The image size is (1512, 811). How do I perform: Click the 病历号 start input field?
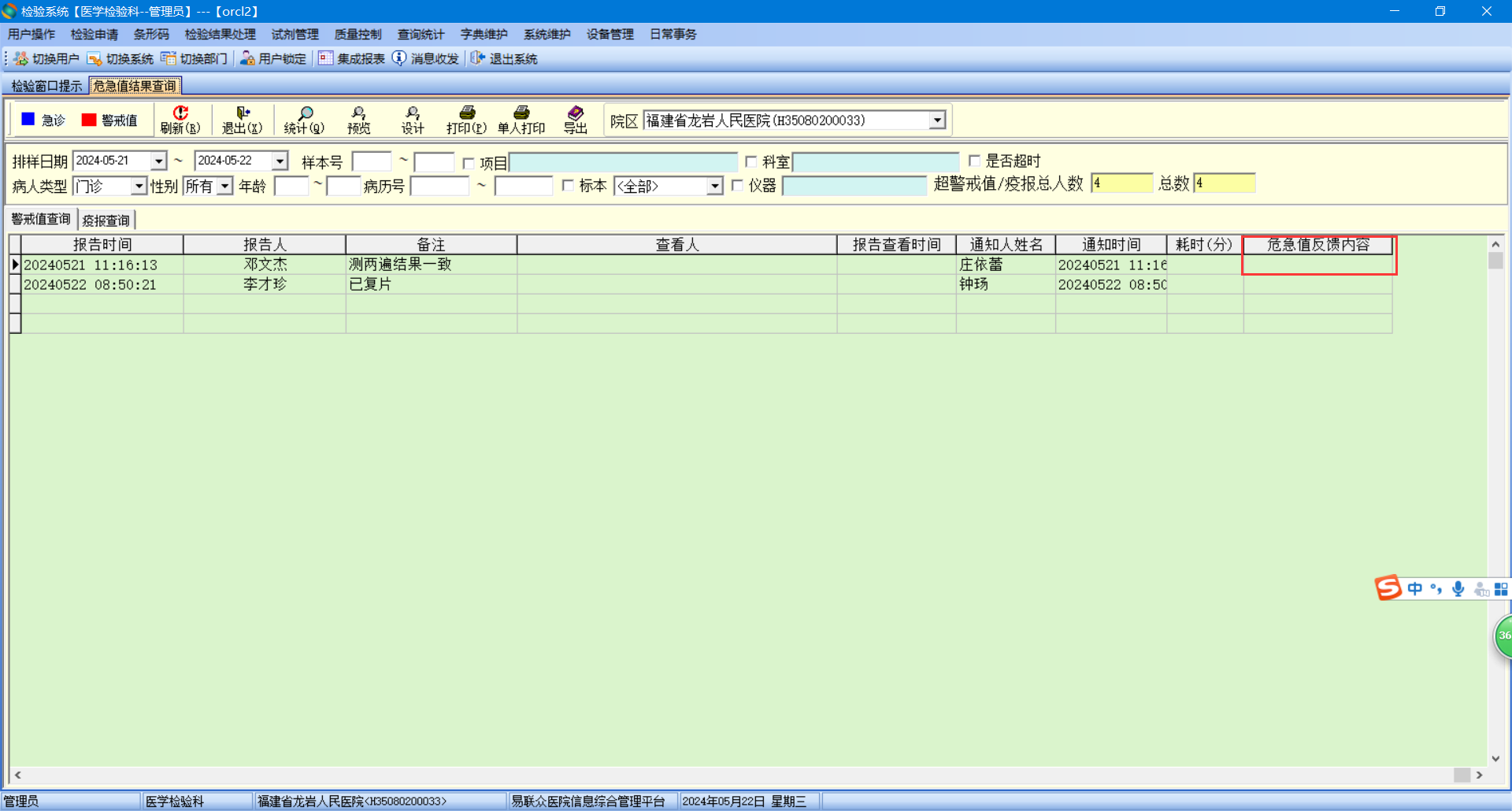[x=439, y=186]
